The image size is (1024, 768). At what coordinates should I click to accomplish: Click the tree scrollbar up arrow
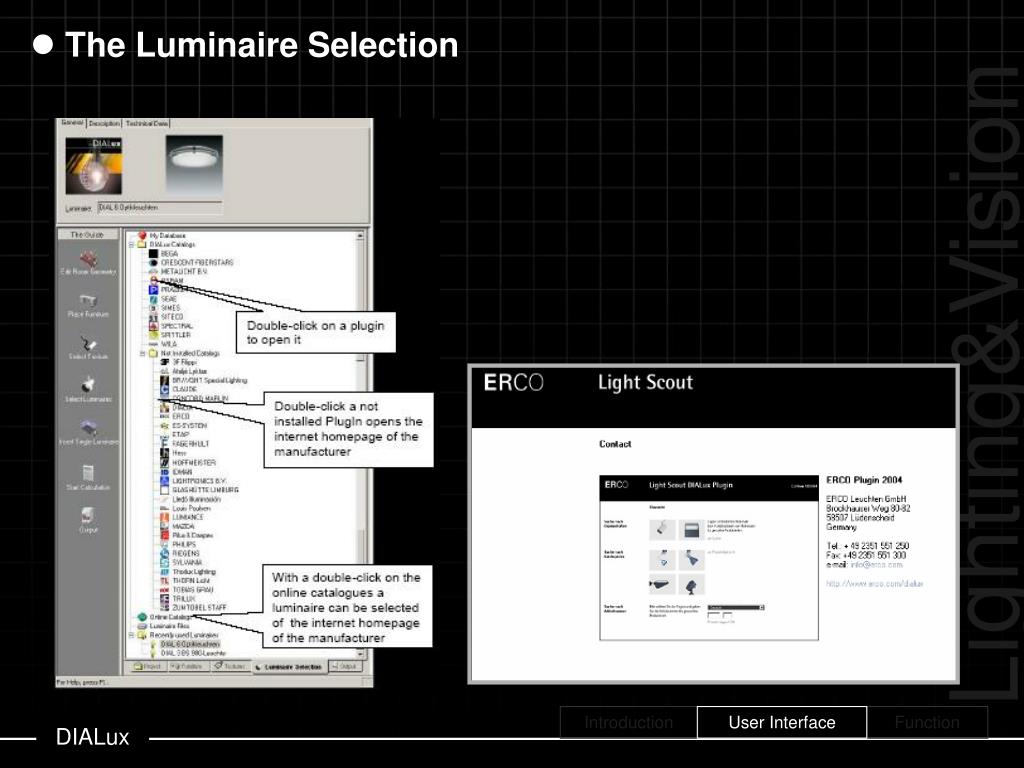tap(360, 236)
